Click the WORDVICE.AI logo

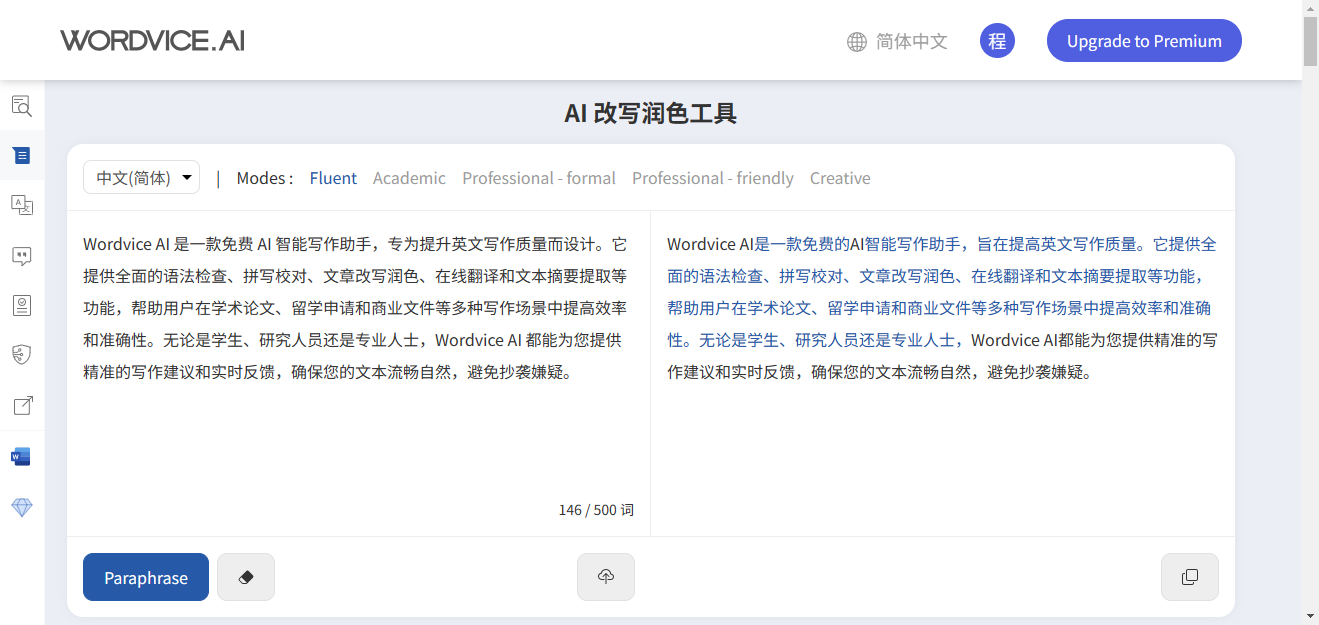152,41
